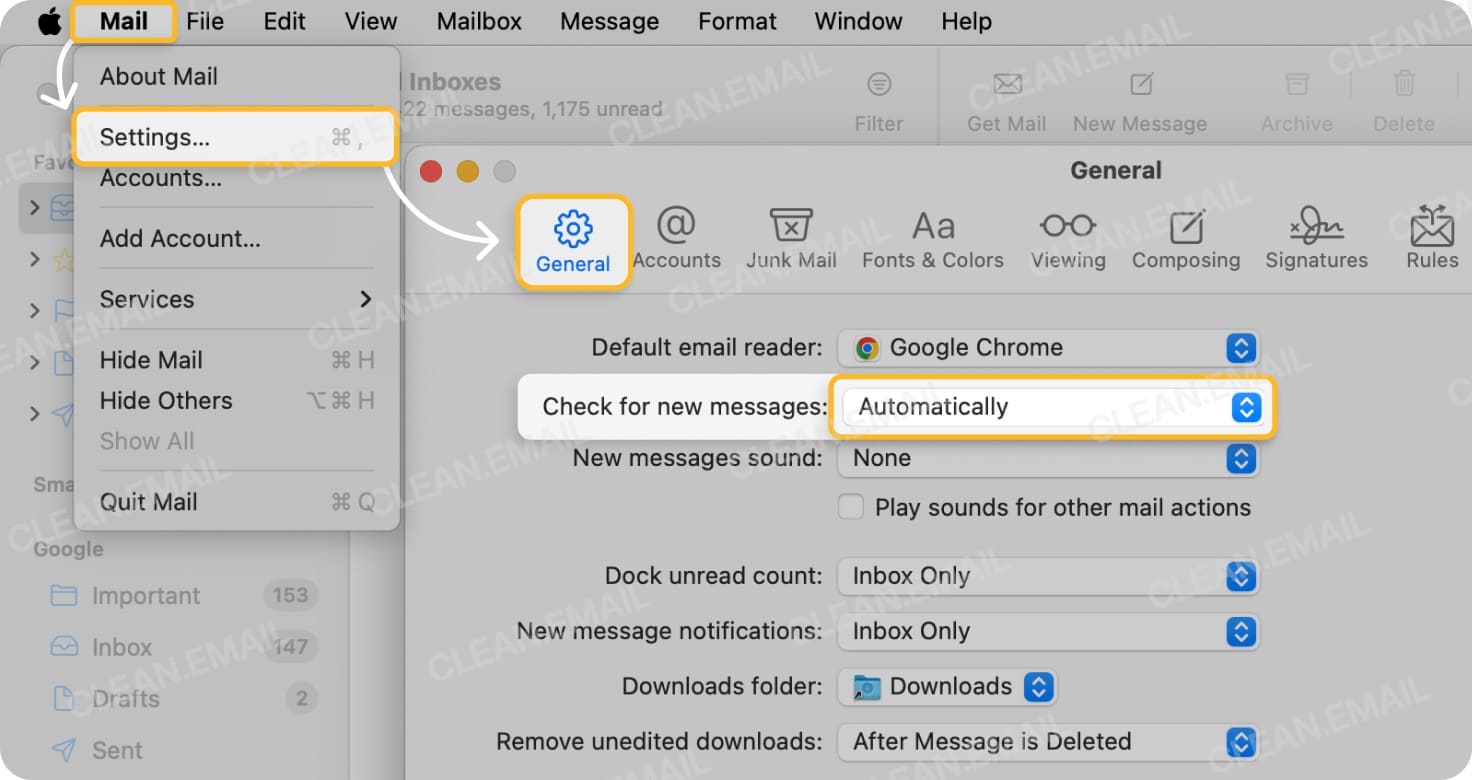Open the Format menu

[x=737, y=21]
